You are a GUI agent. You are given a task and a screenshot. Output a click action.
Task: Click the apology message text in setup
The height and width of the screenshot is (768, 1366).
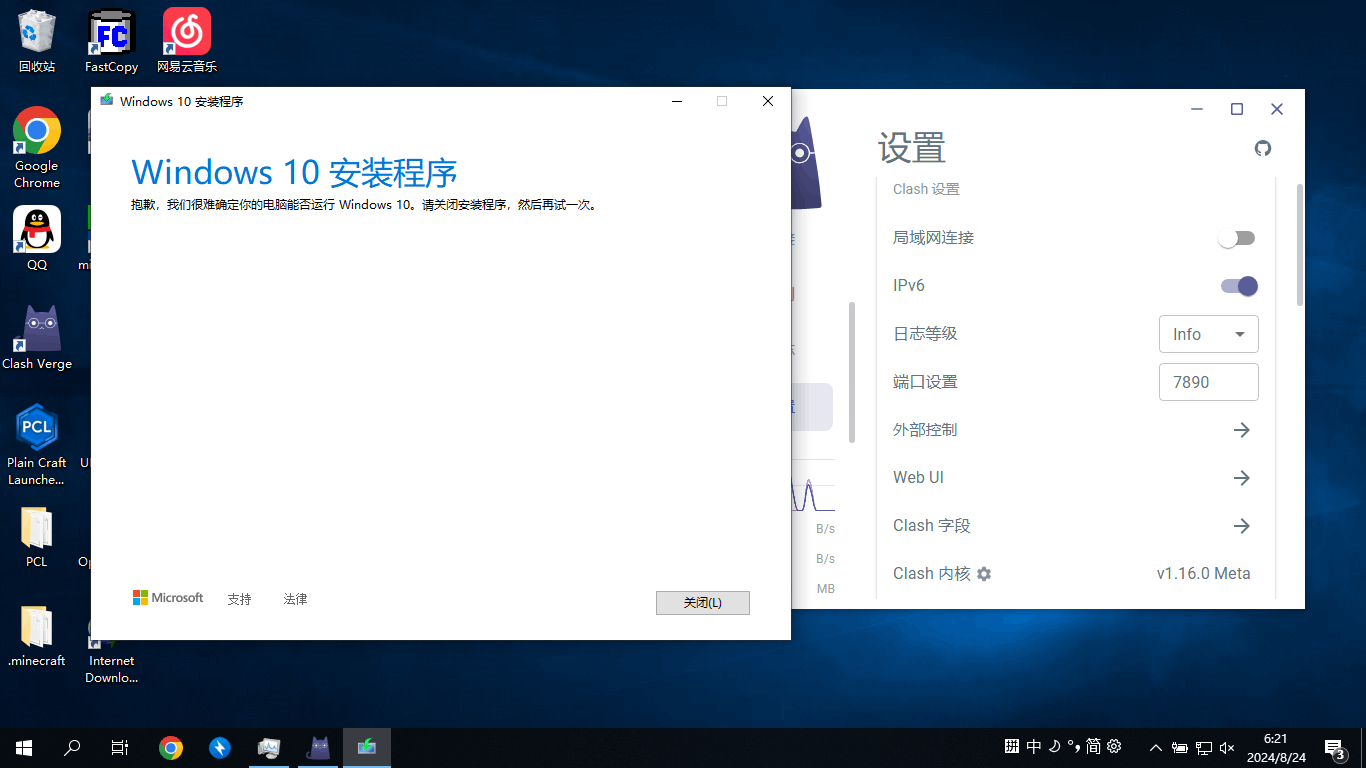tap(364, 205)
